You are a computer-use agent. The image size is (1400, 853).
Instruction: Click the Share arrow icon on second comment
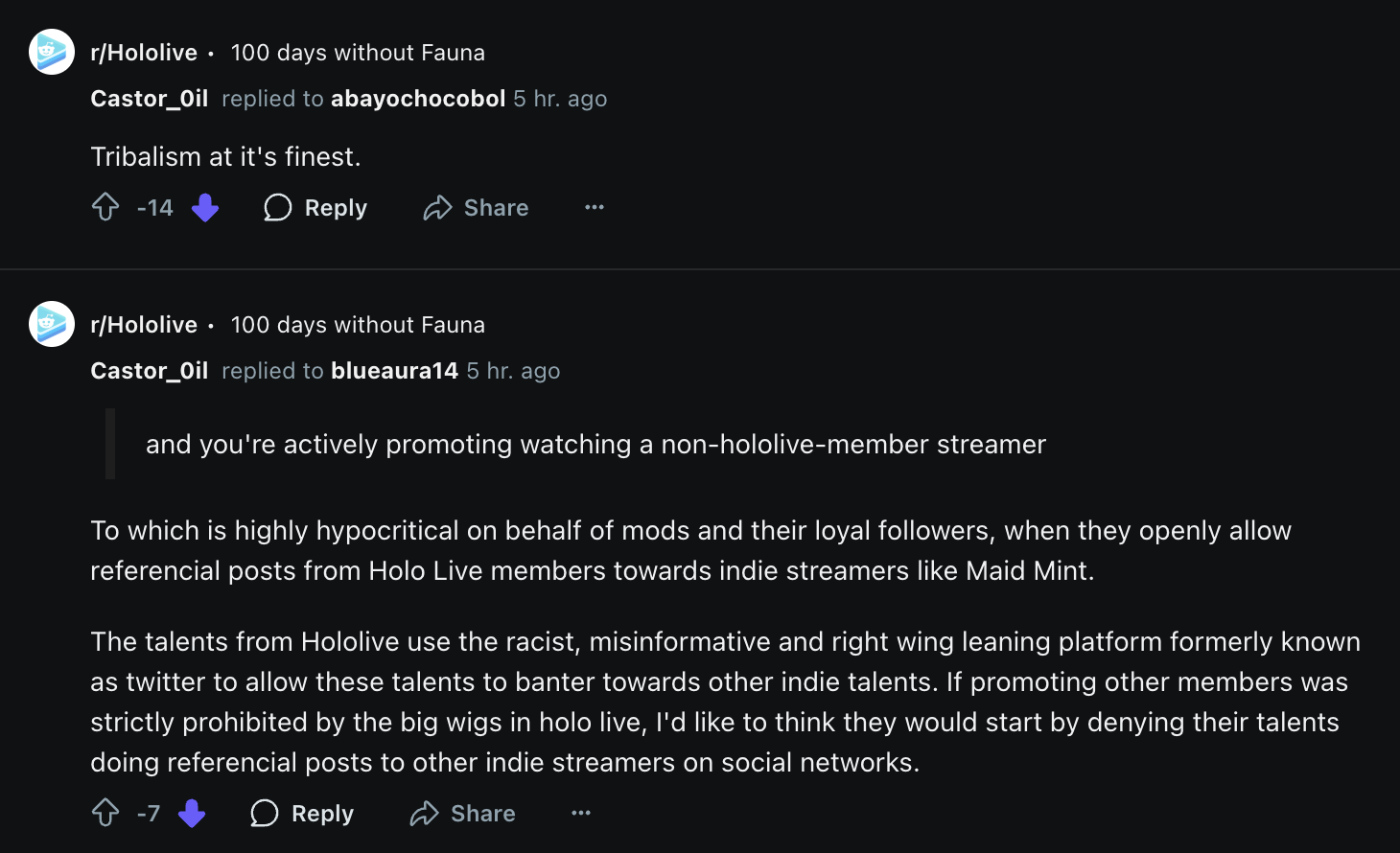click(x=424, y=814)
